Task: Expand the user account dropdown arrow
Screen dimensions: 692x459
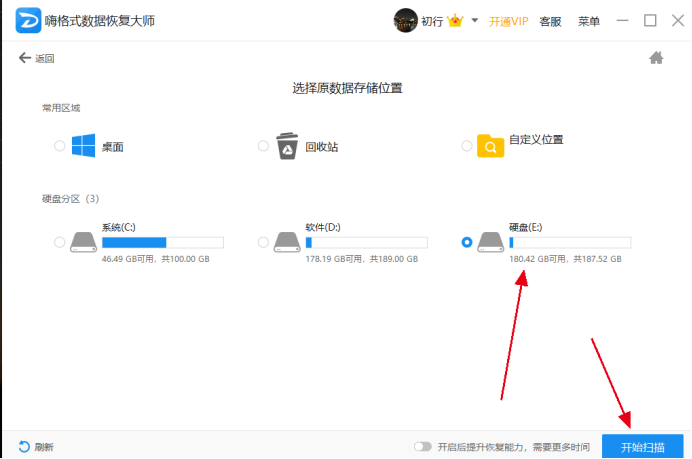Action: [475, 20]
